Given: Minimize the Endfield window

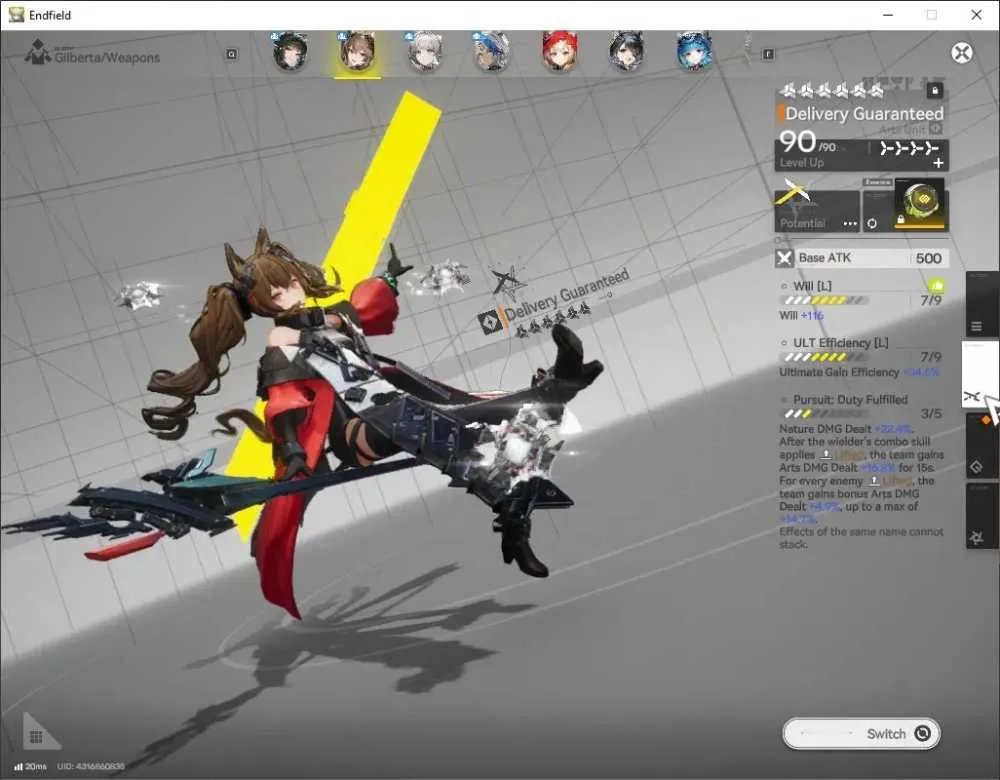Looking at the screenshot, I should [888, 15].
